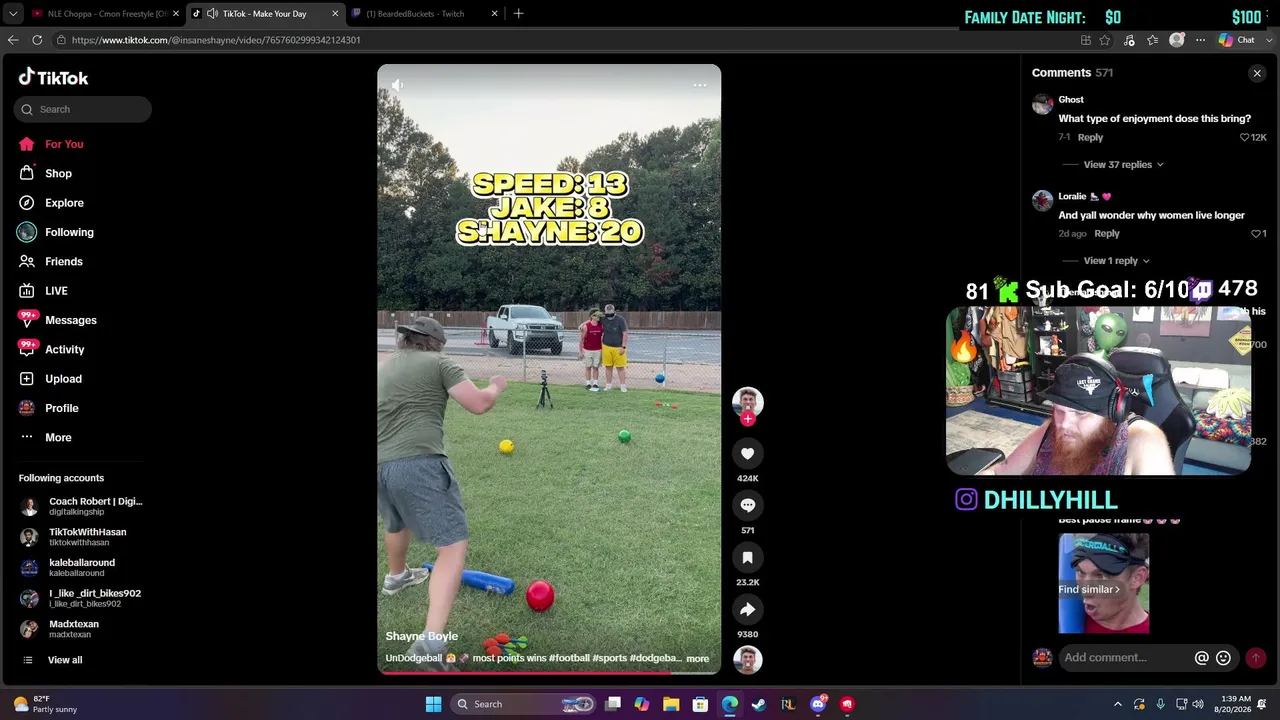Like Loralie's comment with the heart
The width and height of the screenshot is (1280, 720).
[x=1256, y=233]
